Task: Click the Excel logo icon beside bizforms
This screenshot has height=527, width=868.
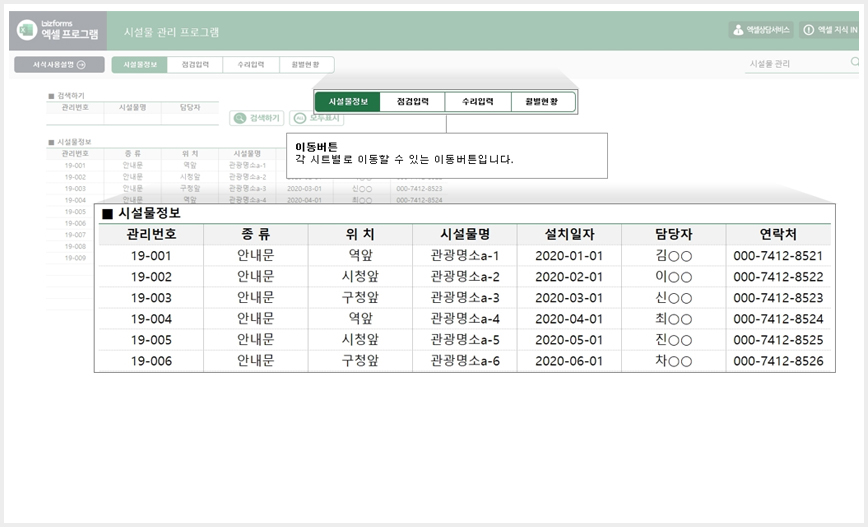Action: tap(26, 30)
